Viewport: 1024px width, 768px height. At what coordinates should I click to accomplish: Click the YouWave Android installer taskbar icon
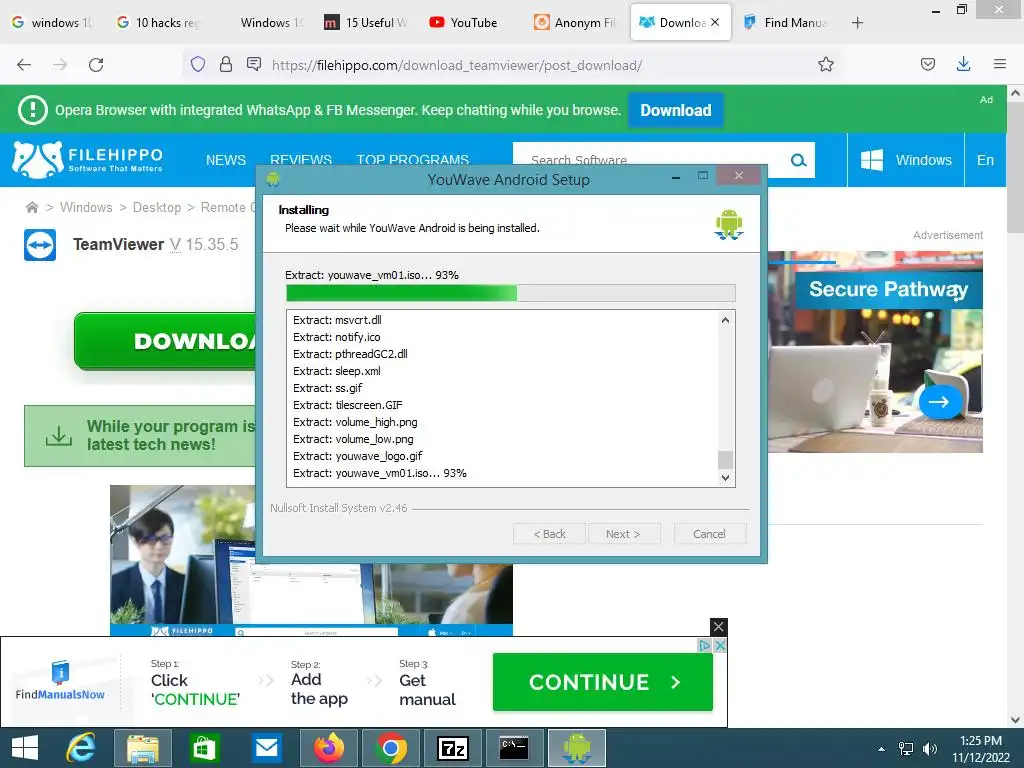pyautogui.click(x=577, y=748)
